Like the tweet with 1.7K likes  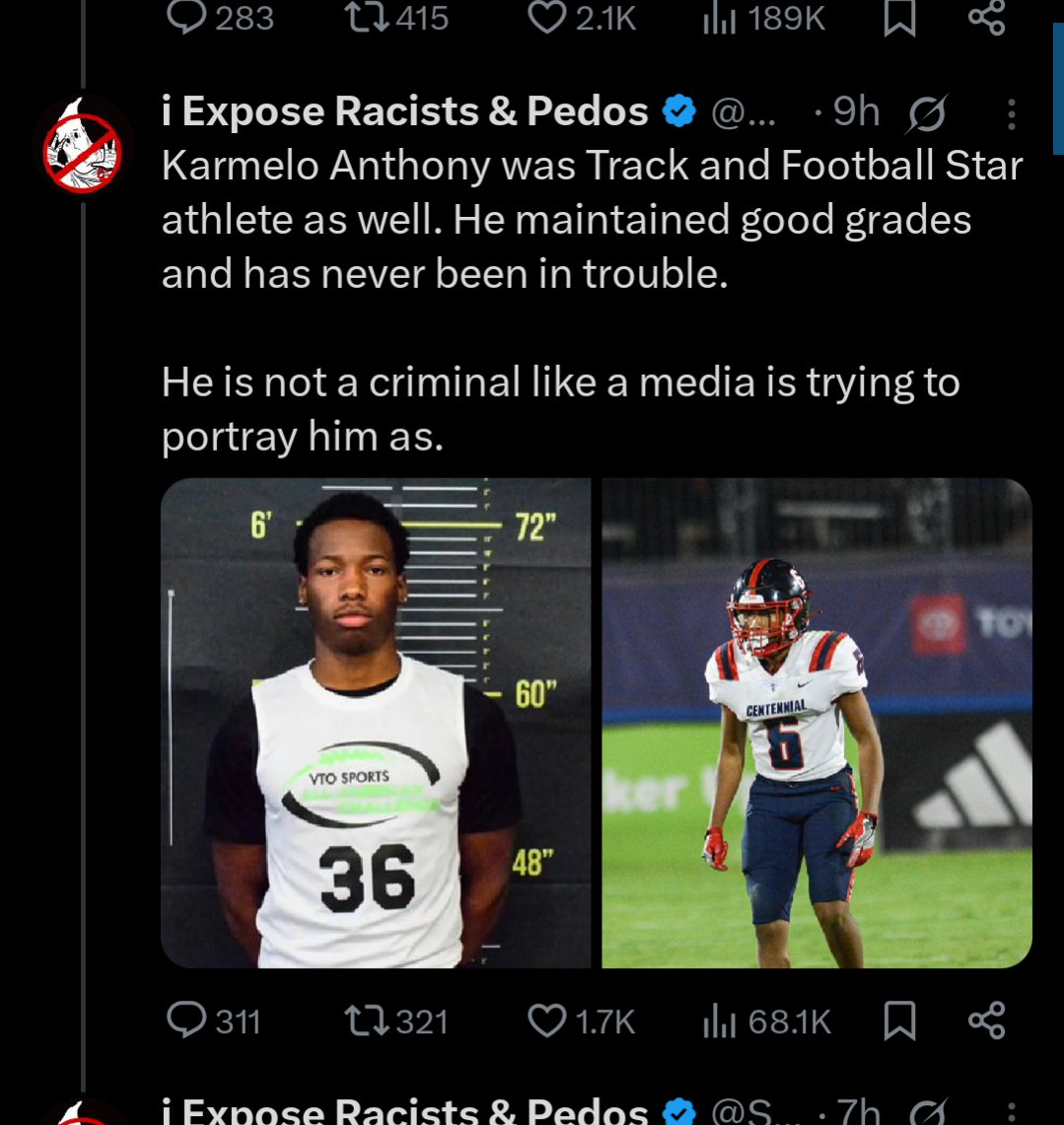coord(546,1020)
